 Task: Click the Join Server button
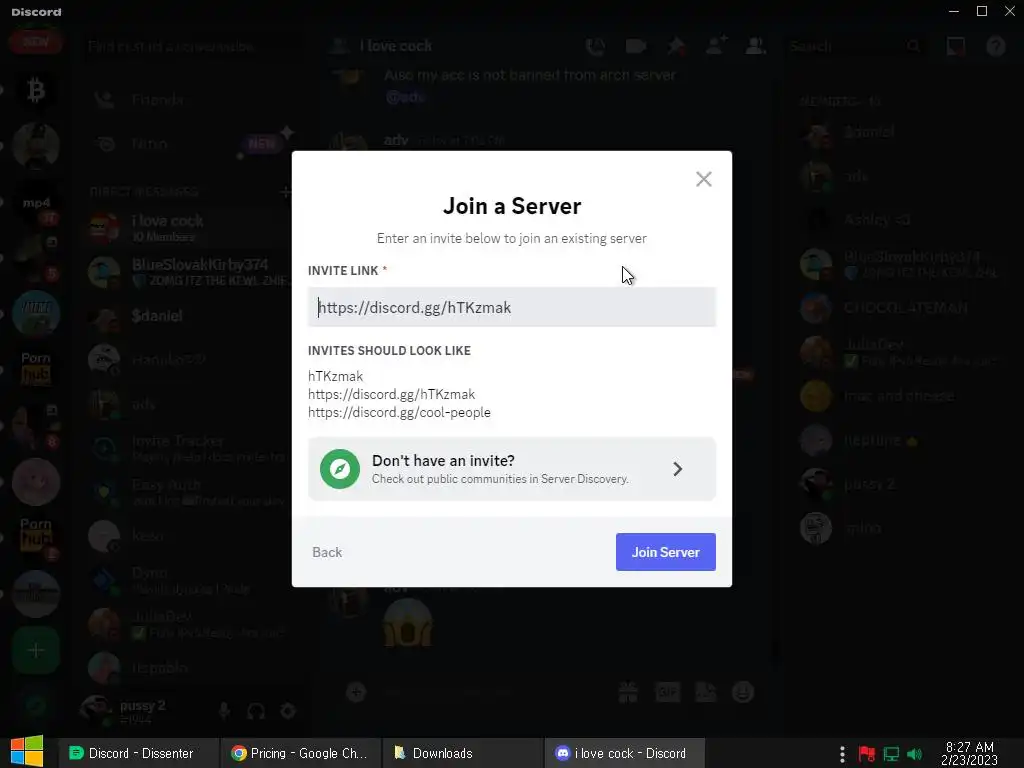point(665,552)
